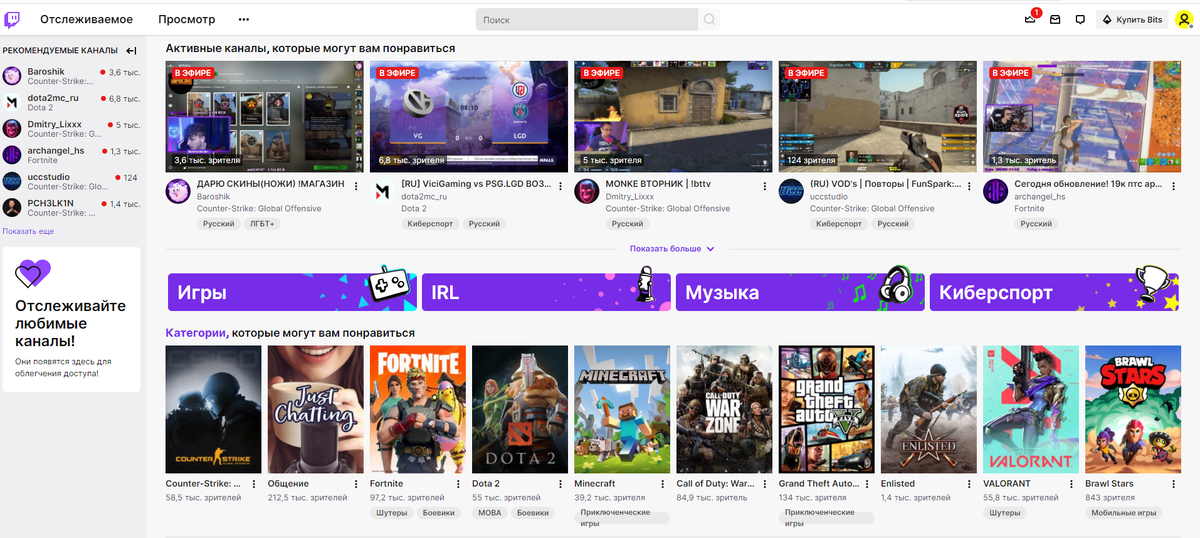Expand more channels via Показать больше

point(672,249)
